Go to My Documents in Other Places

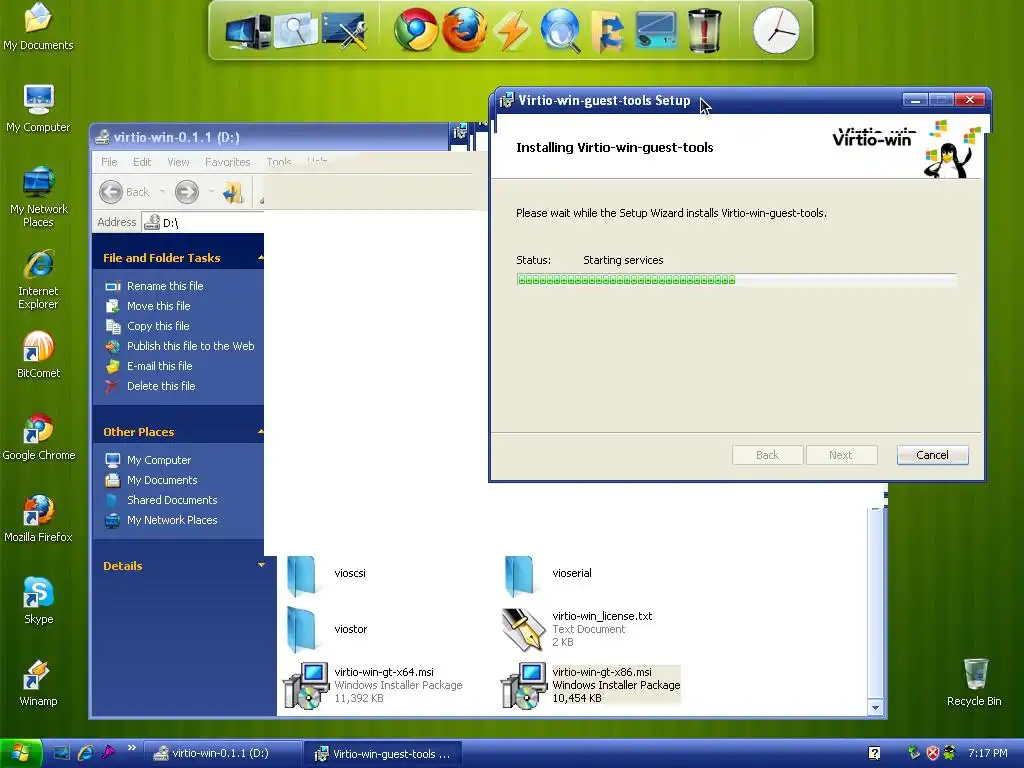161,480
